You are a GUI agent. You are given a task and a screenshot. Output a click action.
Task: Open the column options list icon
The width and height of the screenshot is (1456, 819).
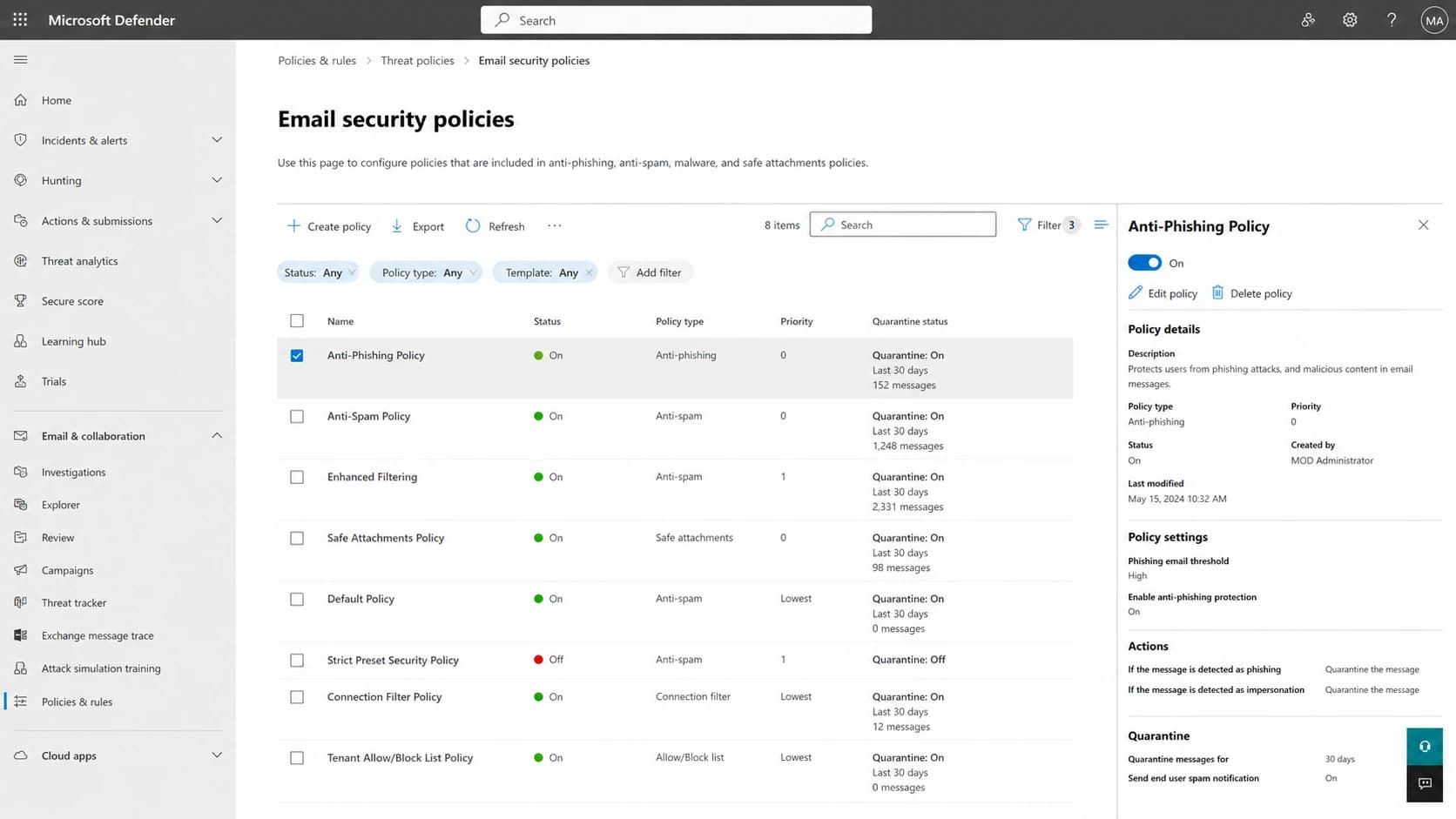point(1101,225)
